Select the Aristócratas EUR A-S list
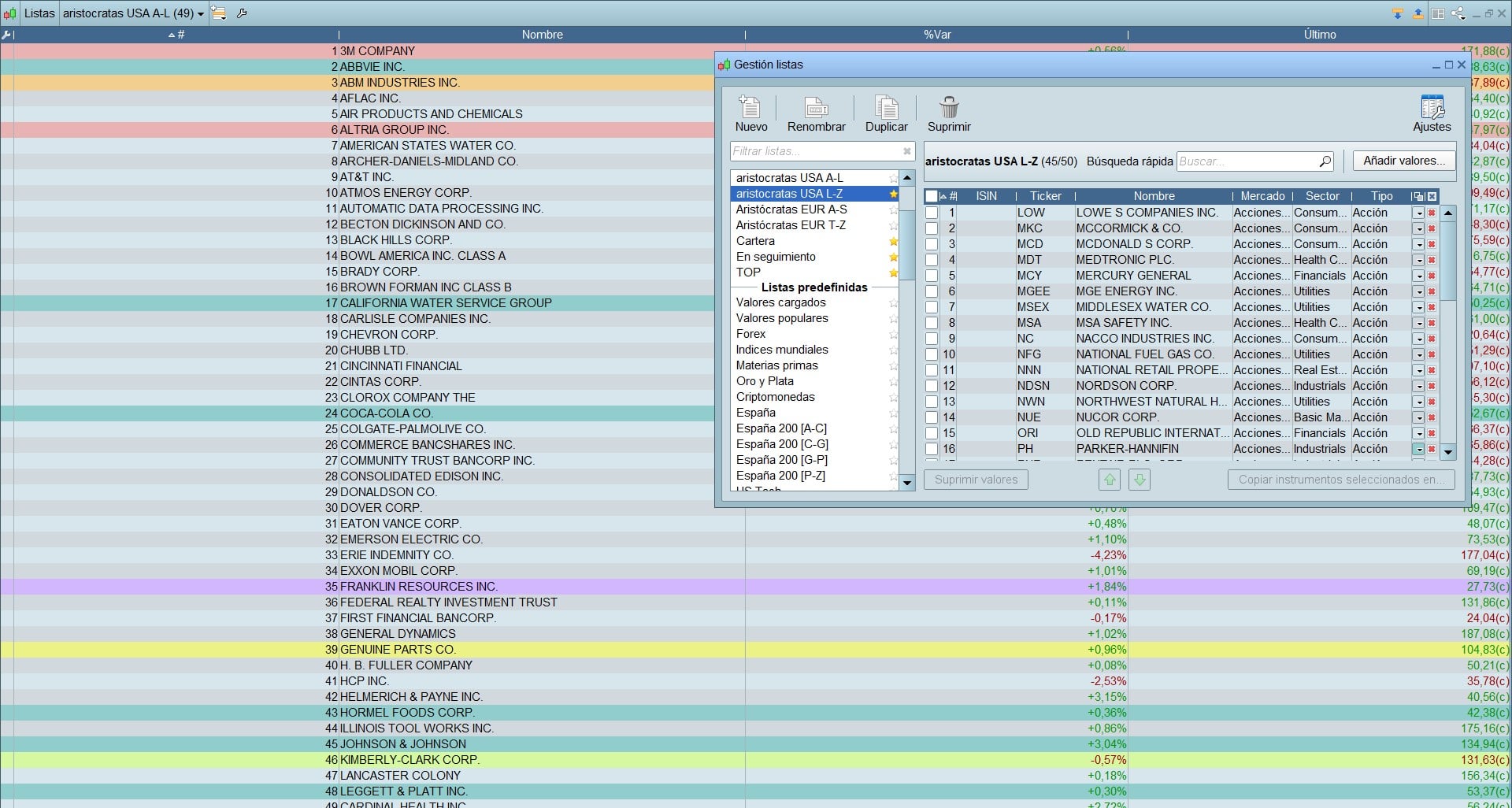The image size is (1512, 808). click(x=814, y=209)
